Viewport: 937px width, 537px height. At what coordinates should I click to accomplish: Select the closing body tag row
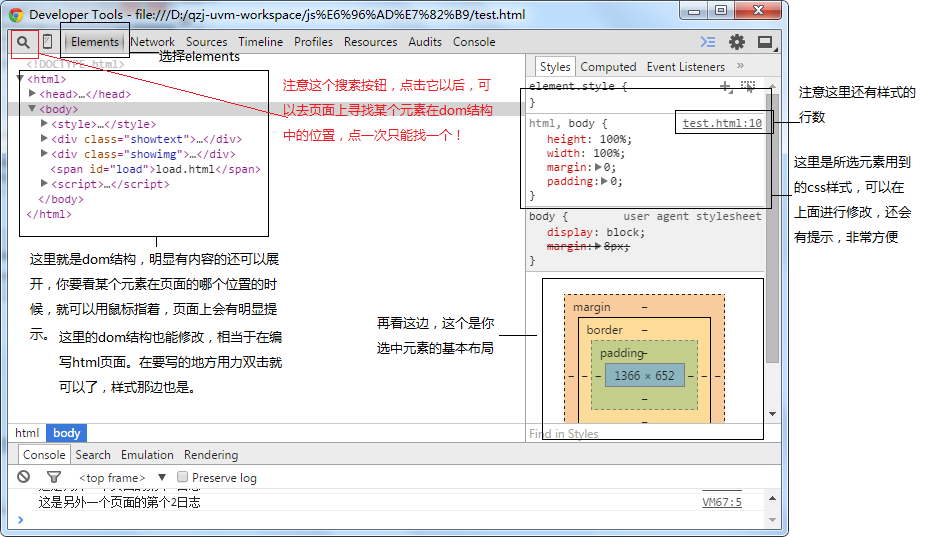(61, 199)
